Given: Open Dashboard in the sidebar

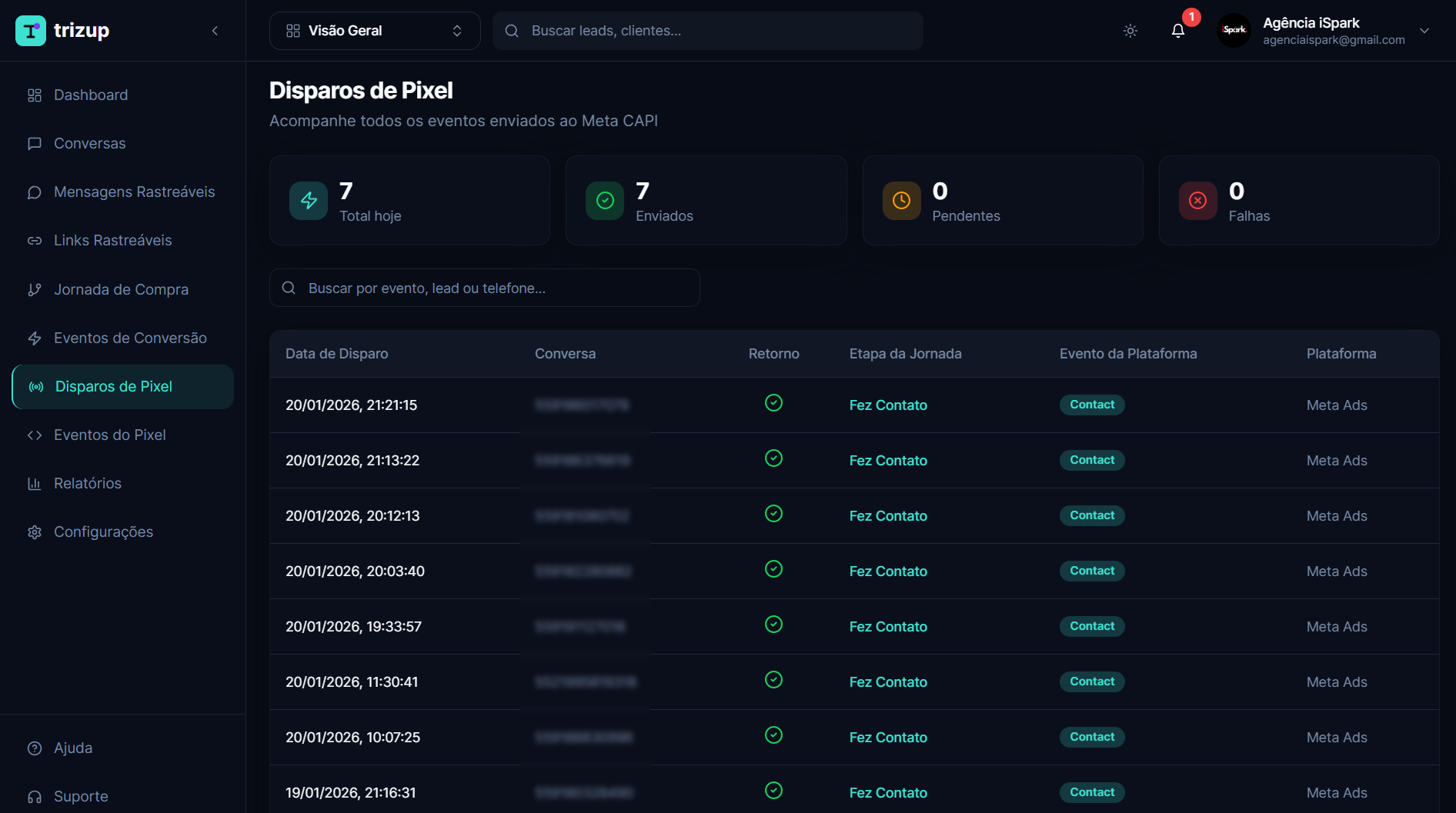Looking at the screenshot, I should pyautogui.click(x=123, y=95).
